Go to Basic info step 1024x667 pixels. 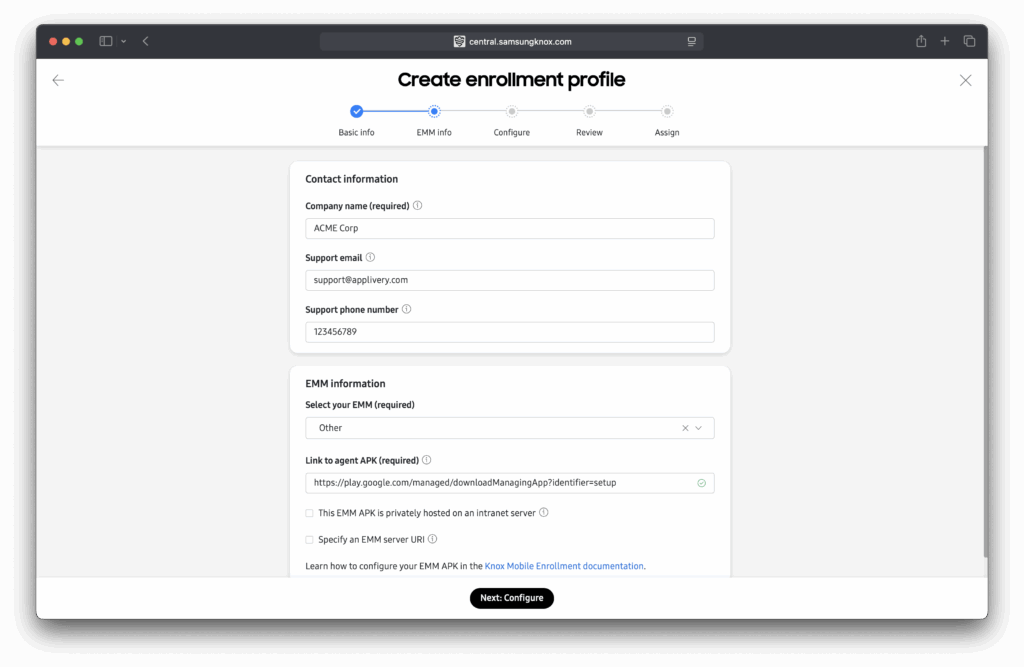coord(357,112)
